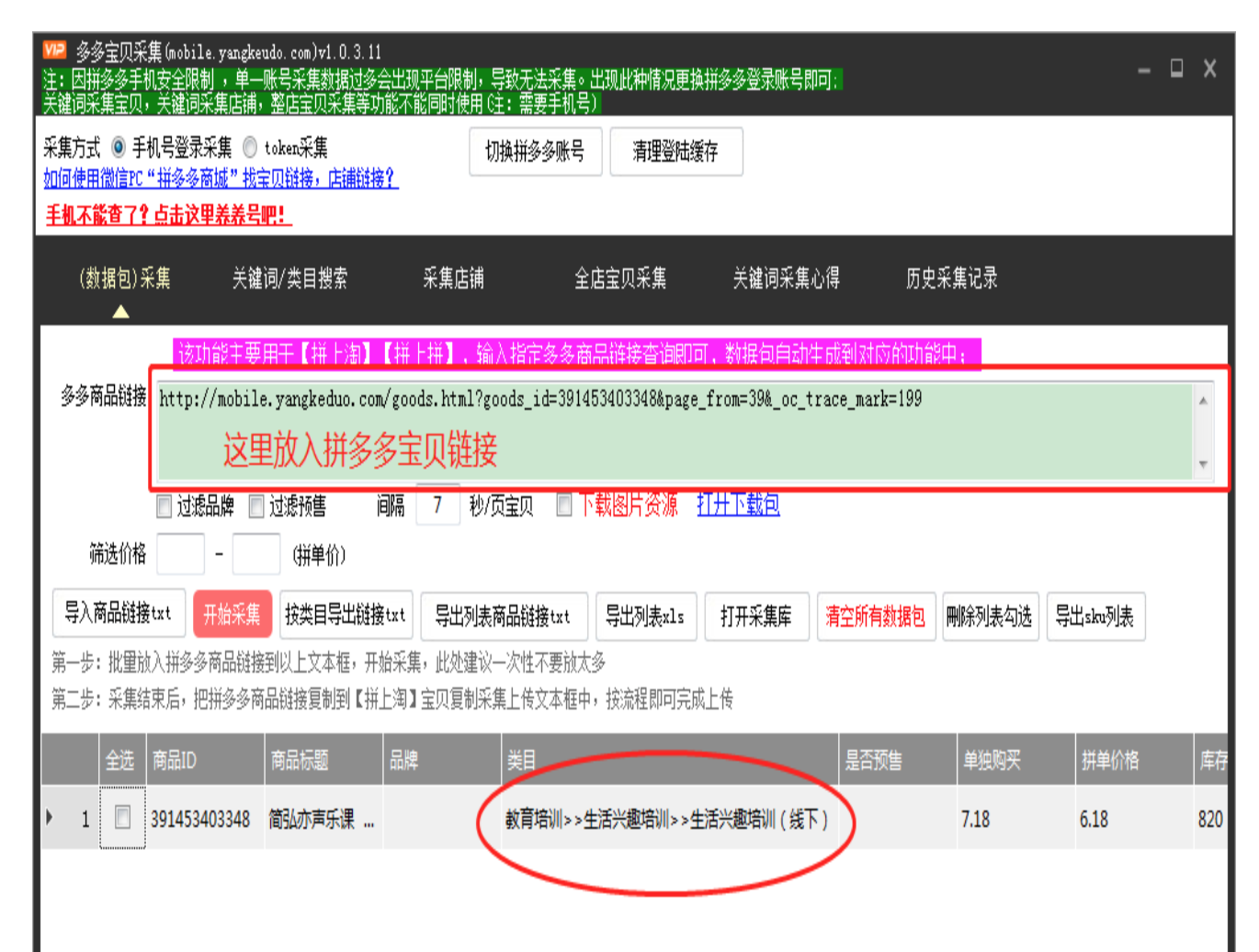Click scroll up arrow of link text box

(1203, 401)
